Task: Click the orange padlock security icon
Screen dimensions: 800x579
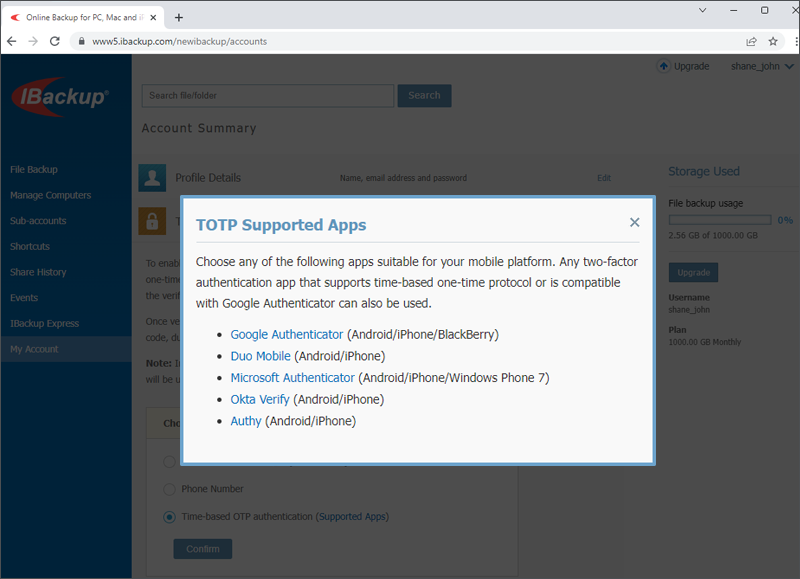Action: pos(152,221)
